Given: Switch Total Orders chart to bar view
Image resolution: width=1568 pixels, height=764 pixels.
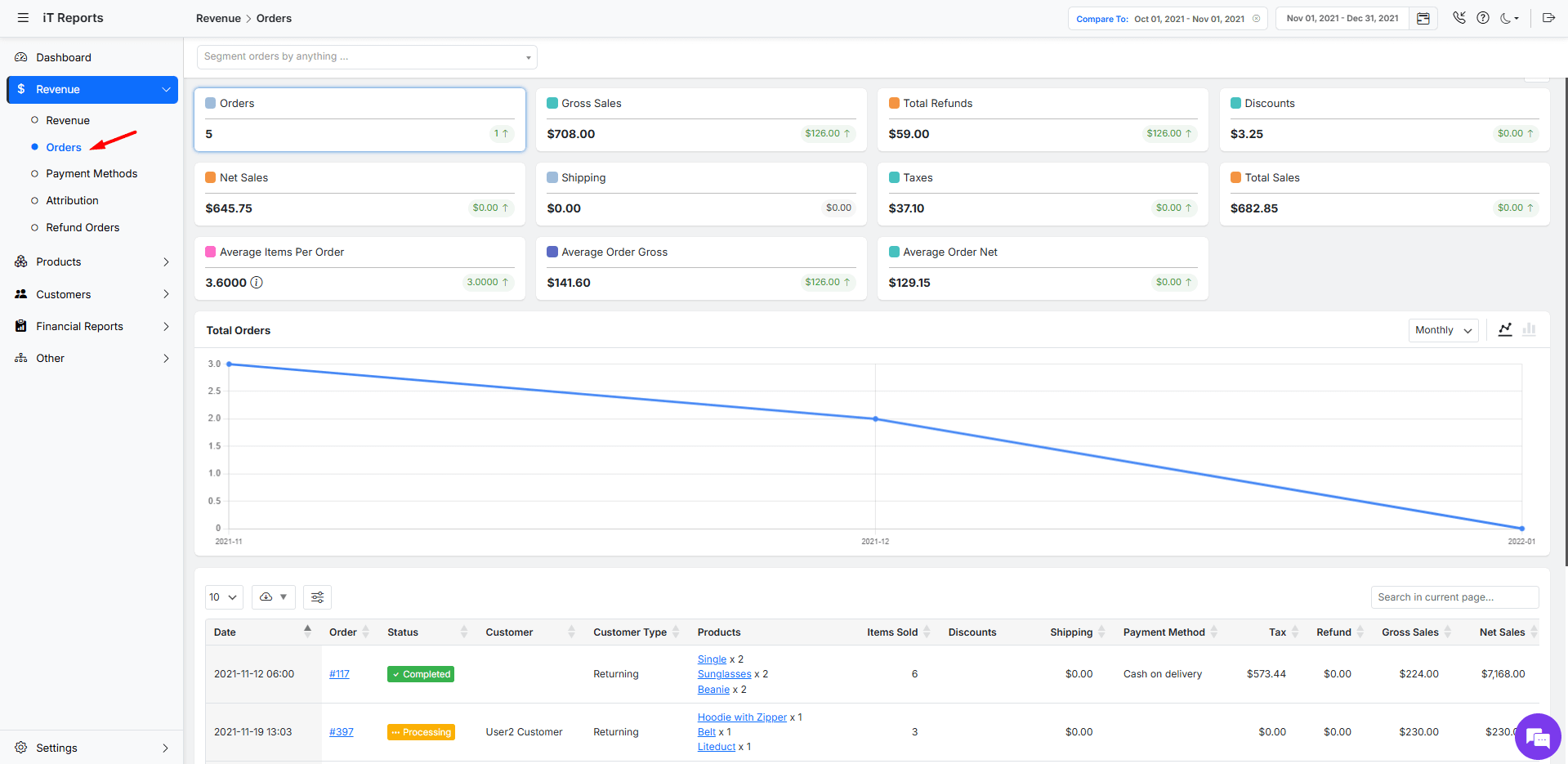Looking at the screenshot, I should pos(1529,329).
